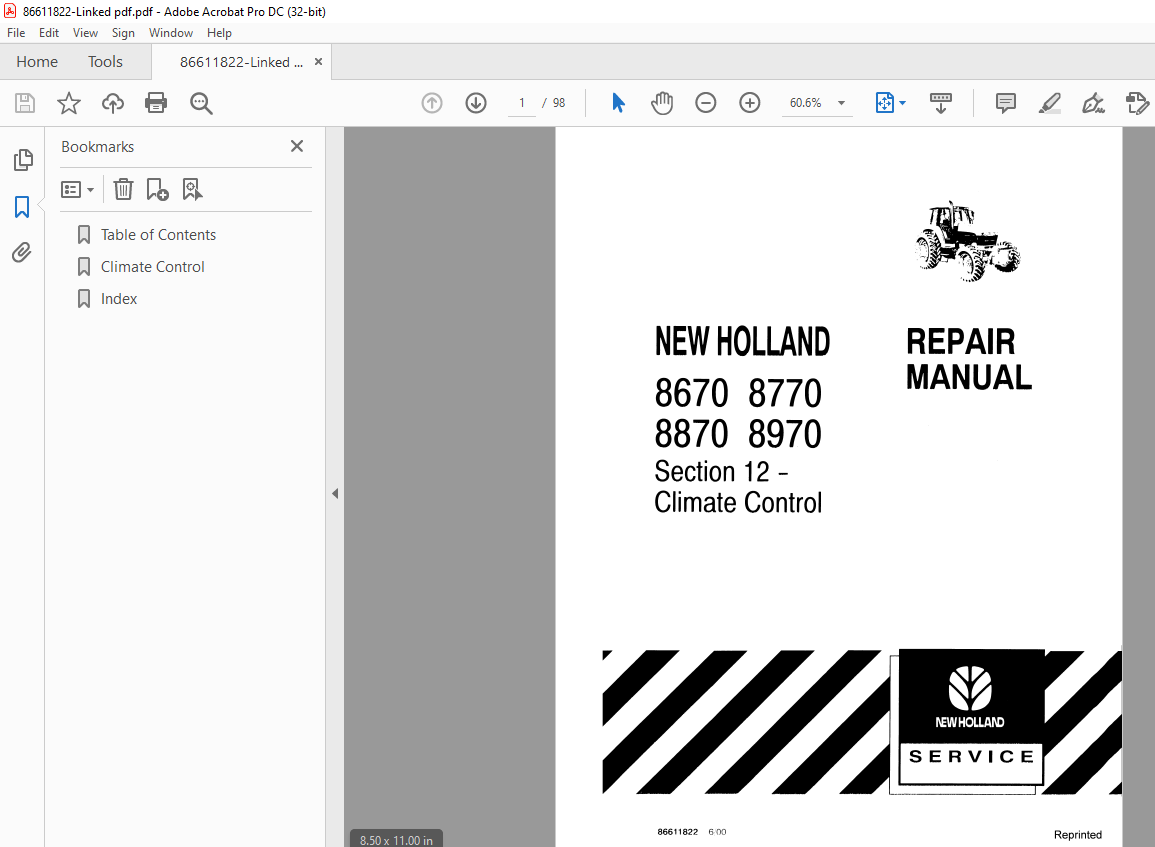Close the 86611822-Linked document tab
Image resolution: width=1155 pixels, height=847 pixels.
point(318,62)
